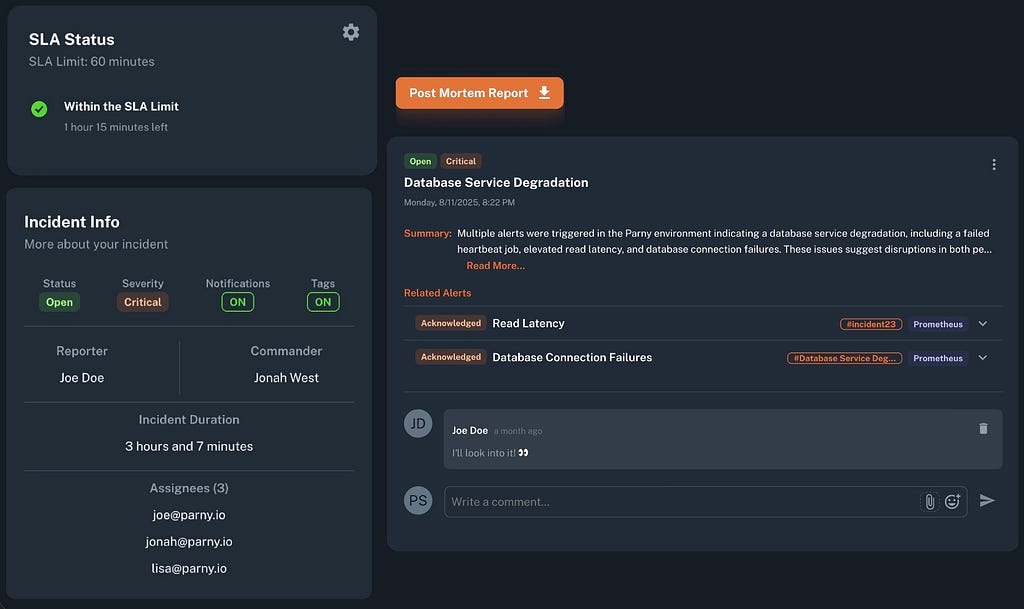Viewport: 1024px width, 609px height.
Task: Click the Database Connection Failures alert name
Action: click(x=572, y=358)
